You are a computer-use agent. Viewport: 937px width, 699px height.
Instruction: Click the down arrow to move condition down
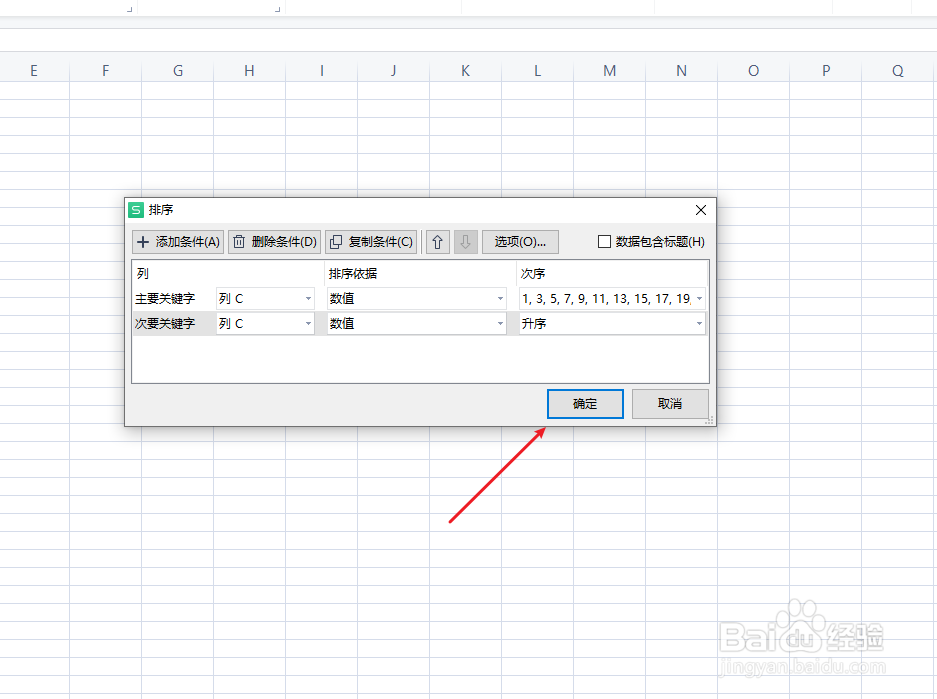pyautogui.click(x=465, y=241)
